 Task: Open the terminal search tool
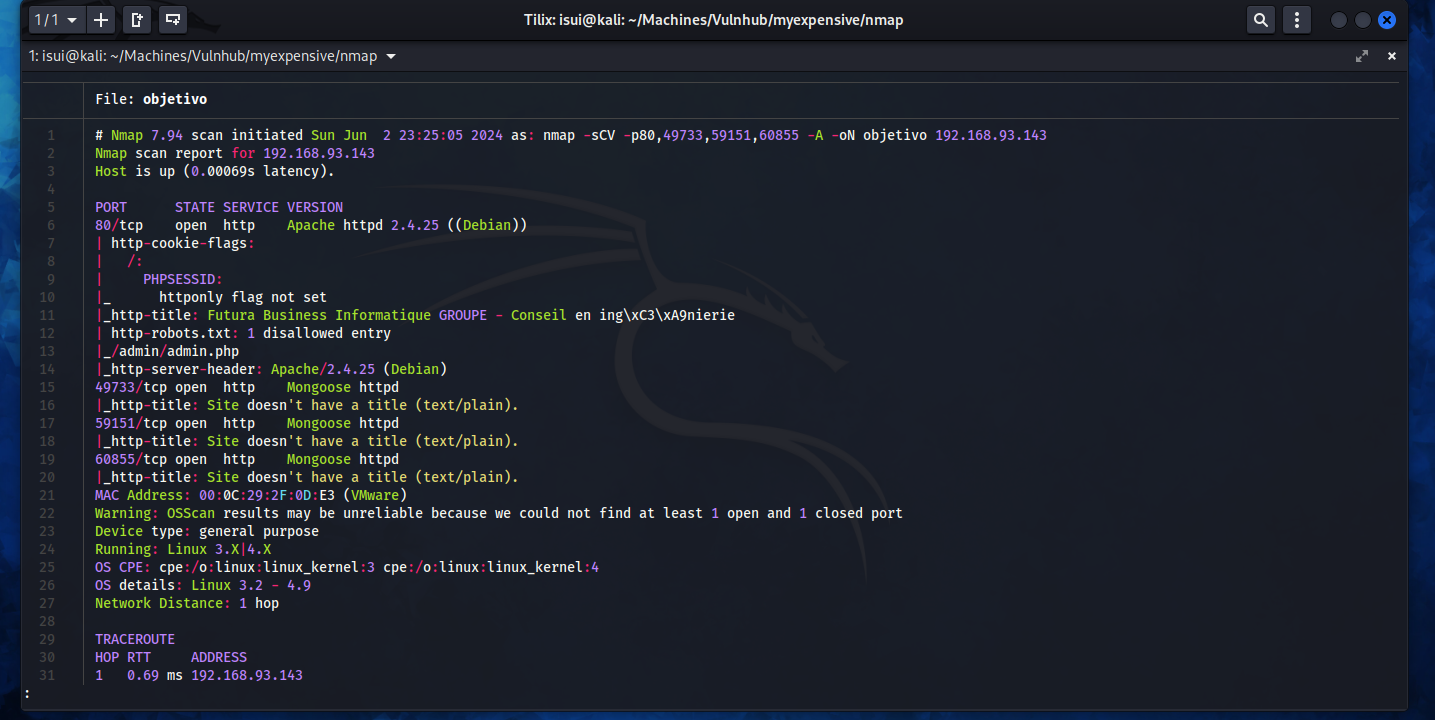tap(1261, 20)
